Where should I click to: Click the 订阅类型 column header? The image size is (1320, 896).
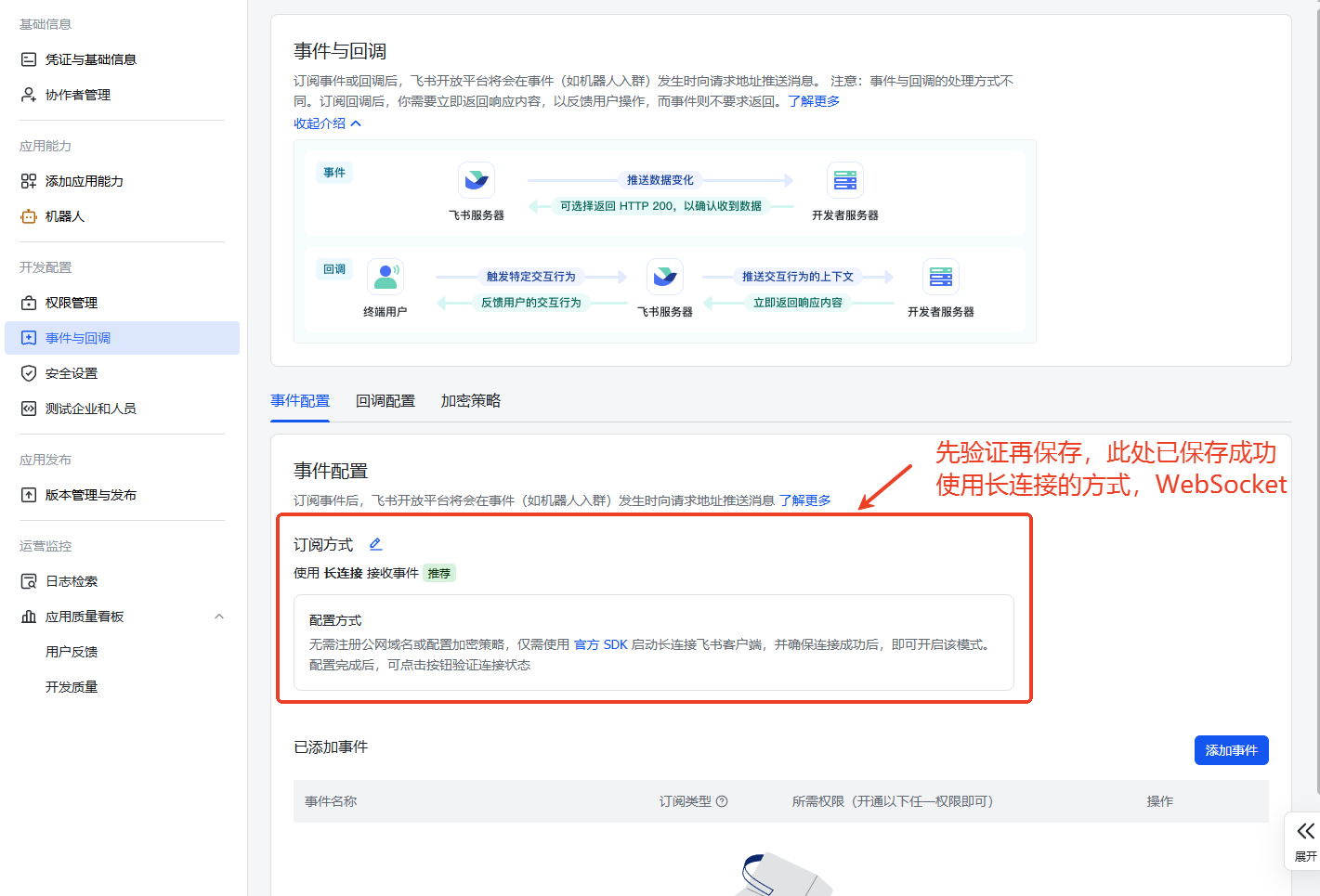click(686, 801)
